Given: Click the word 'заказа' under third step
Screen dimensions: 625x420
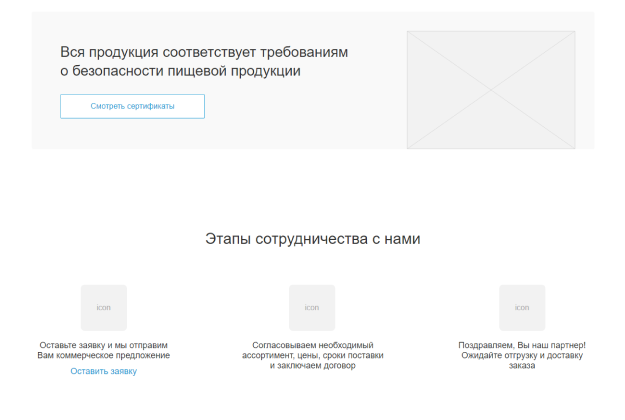Looking at the screenshot, I should 521,366.
